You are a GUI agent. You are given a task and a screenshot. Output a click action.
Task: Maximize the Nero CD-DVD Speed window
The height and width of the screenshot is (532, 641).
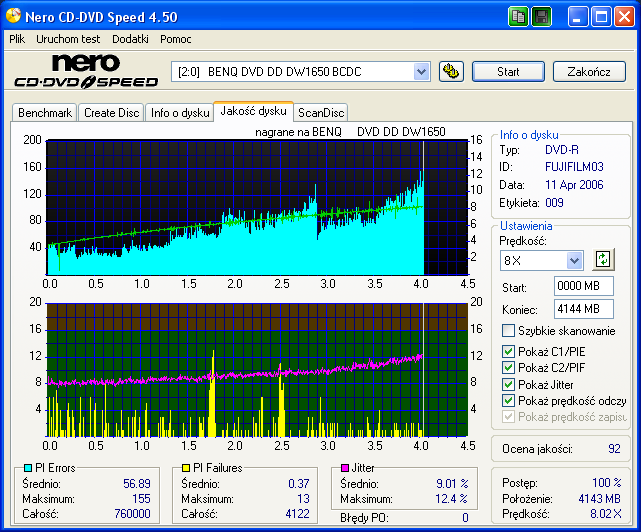(x=601, y=17)
